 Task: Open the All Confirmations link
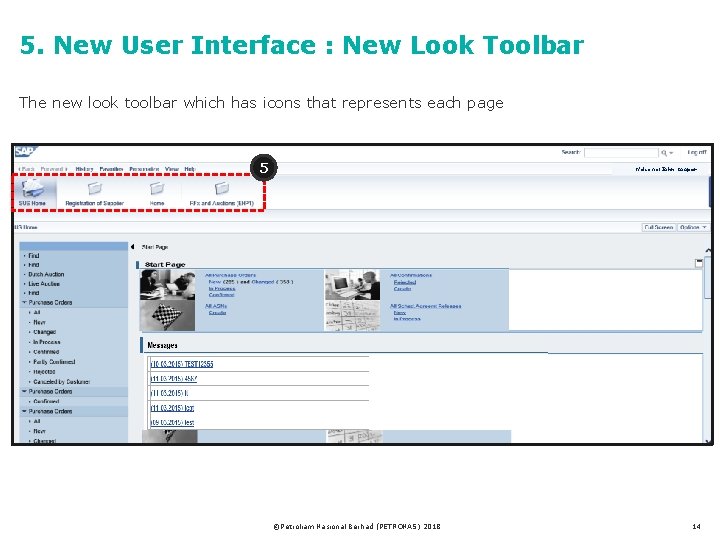[x=411, y=275]
